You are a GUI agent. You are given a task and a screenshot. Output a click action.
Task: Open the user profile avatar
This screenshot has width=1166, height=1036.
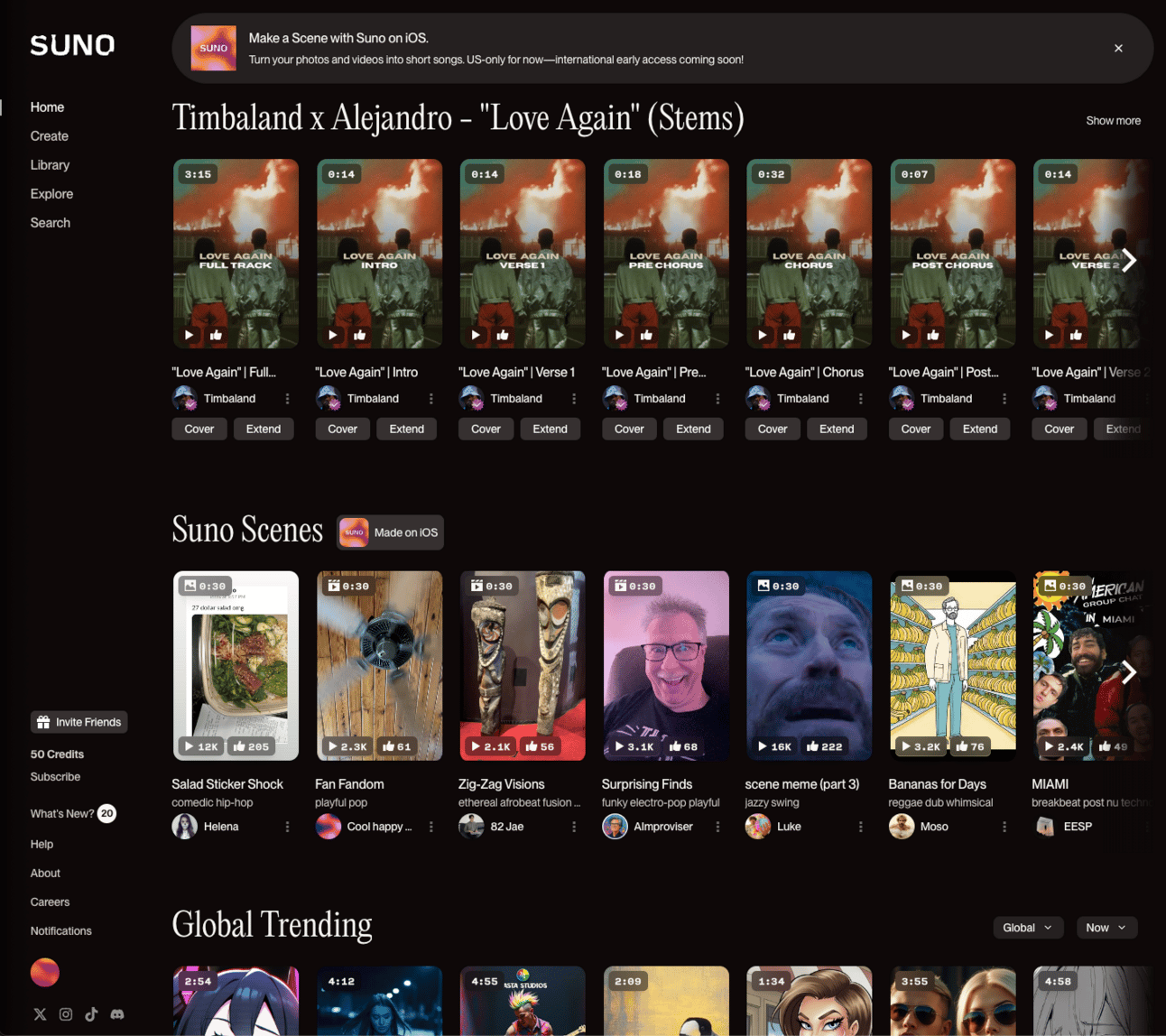click(45, 972)
